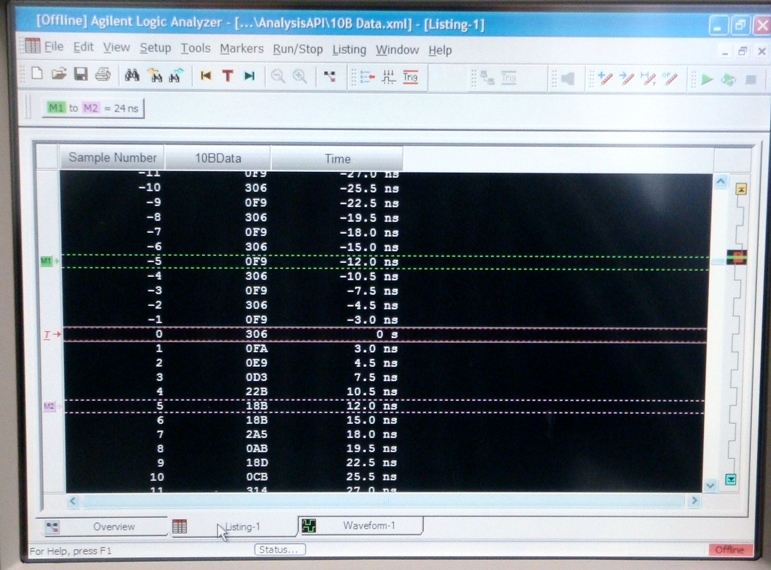Click the greyed Trig toolbar icon
This screenshot has width=771, height=570.
coord(508,78)
